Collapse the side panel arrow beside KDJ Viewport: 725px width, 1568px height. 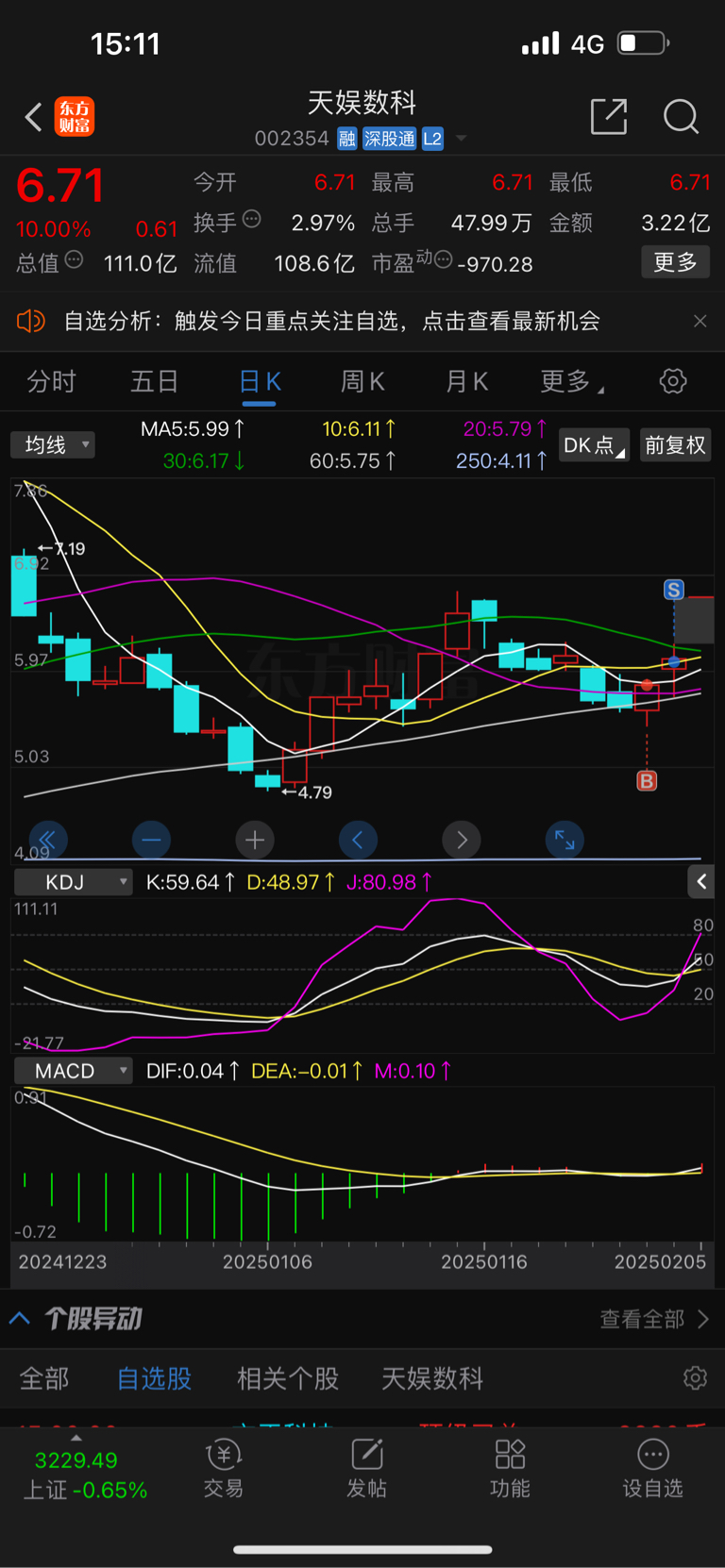(700, 882)
